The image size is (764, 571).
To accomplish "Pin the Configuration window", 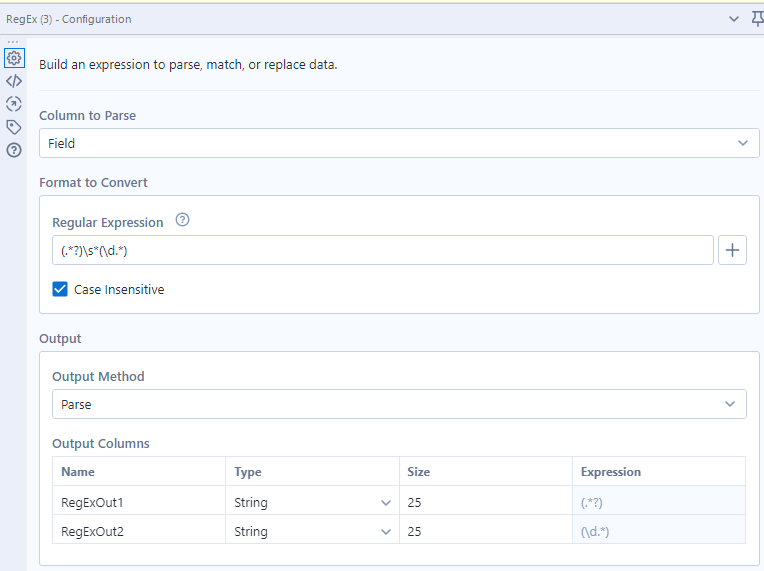I will click(756, 19).
